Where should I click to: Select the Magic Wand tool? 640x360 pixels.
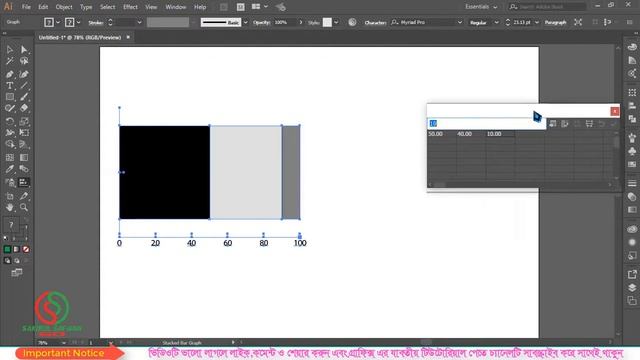[x=10, y=61]
